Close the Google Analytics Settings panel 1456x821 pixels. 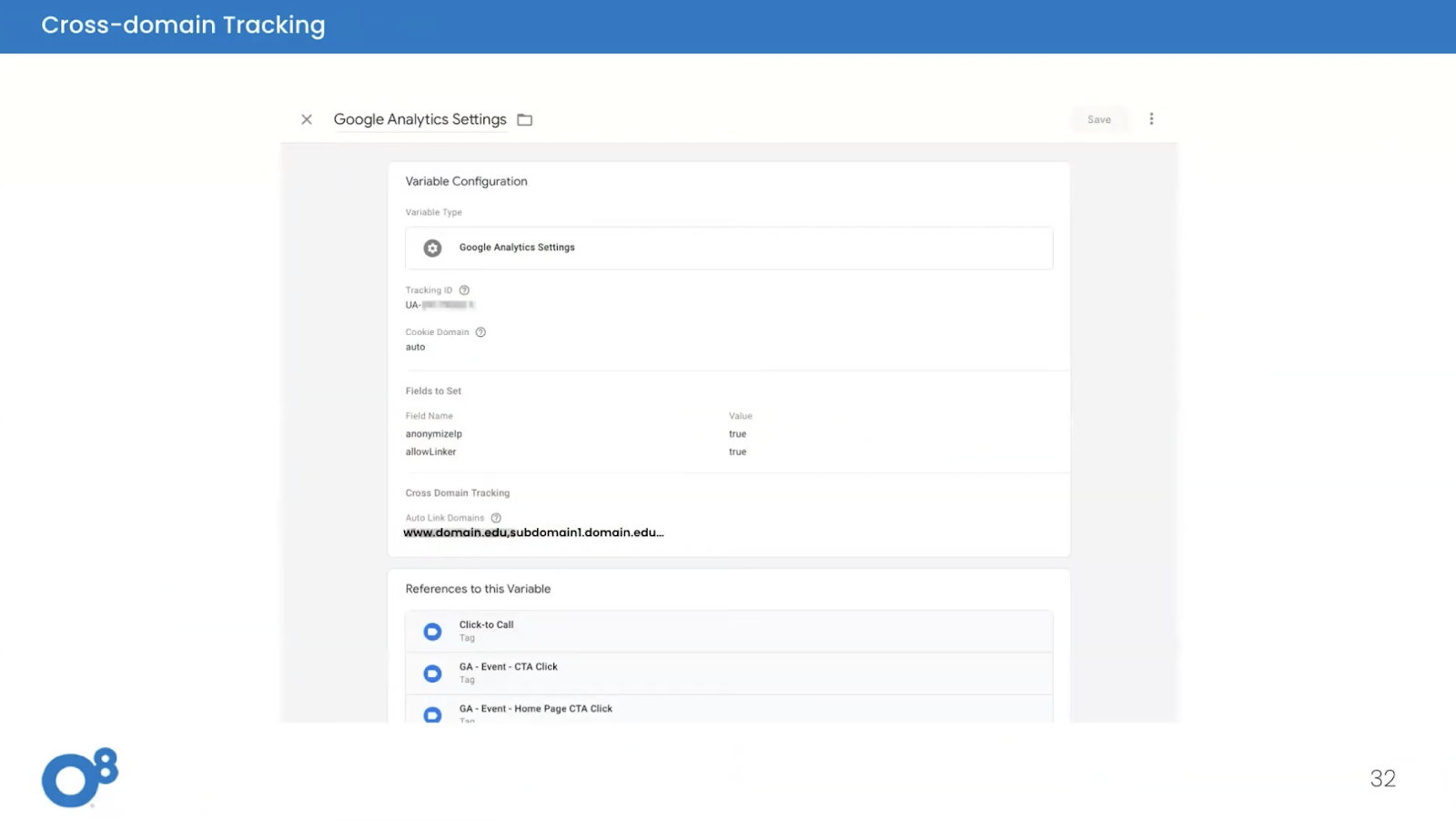point(307,119)
